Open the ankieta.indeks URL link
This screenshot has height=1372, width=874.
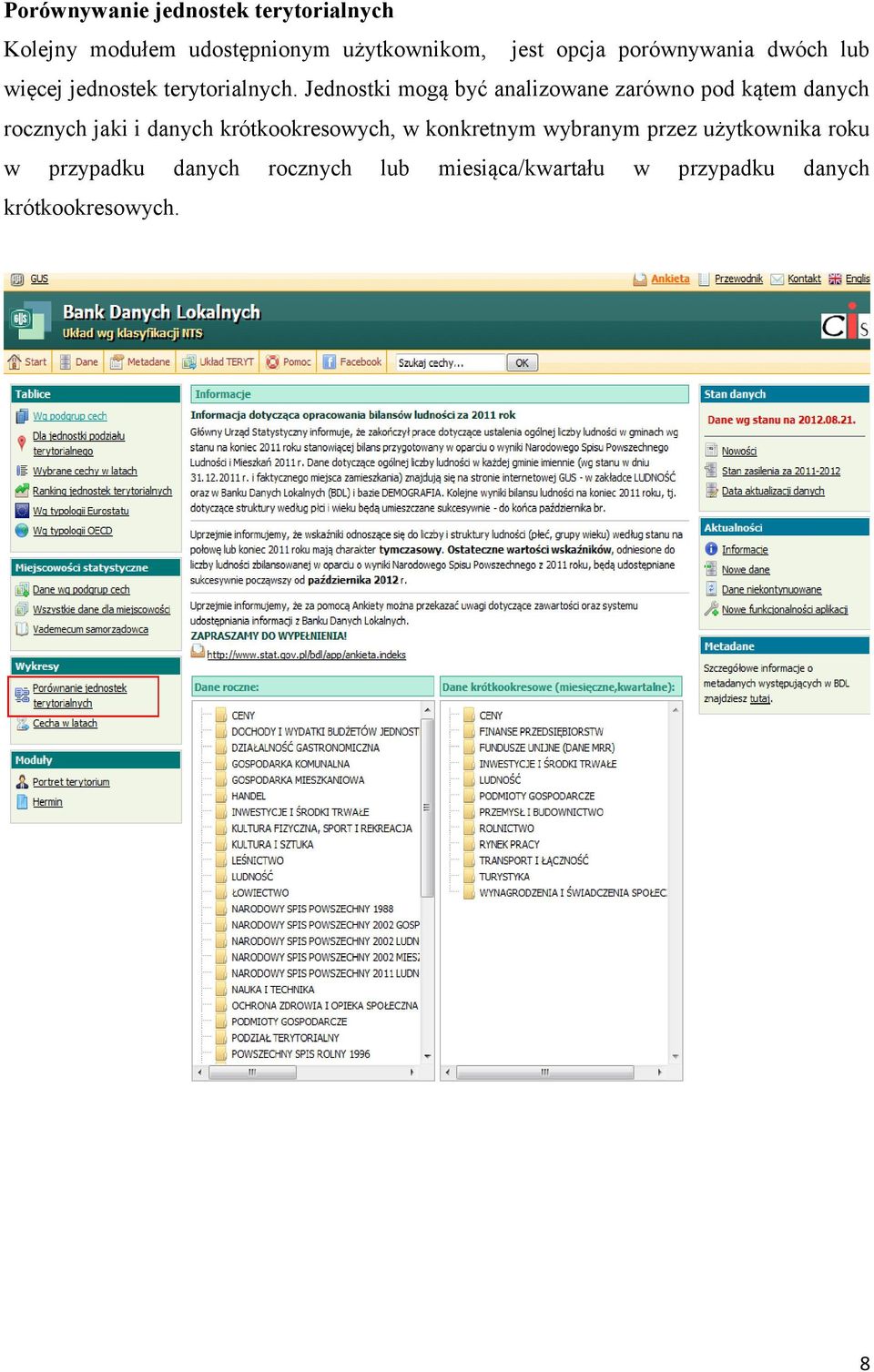[x=306, y=655]
